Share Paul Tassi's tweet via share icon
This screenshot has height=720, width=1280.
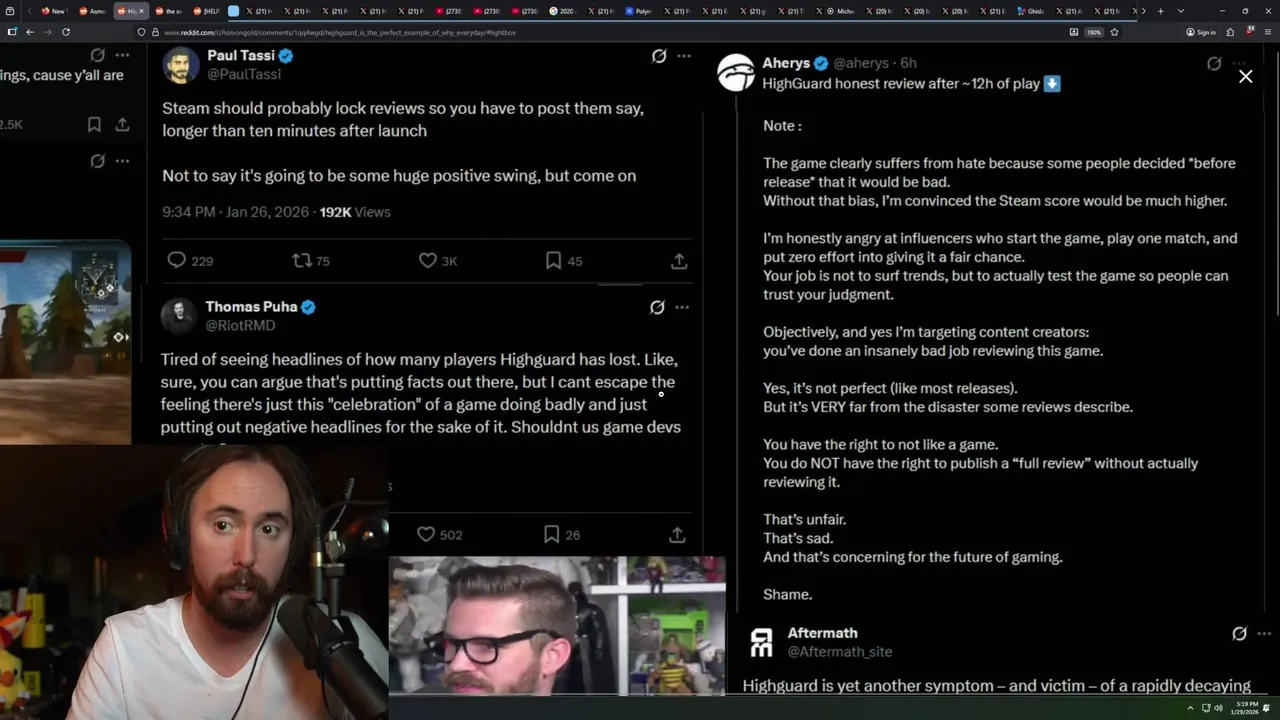(679, 261)
